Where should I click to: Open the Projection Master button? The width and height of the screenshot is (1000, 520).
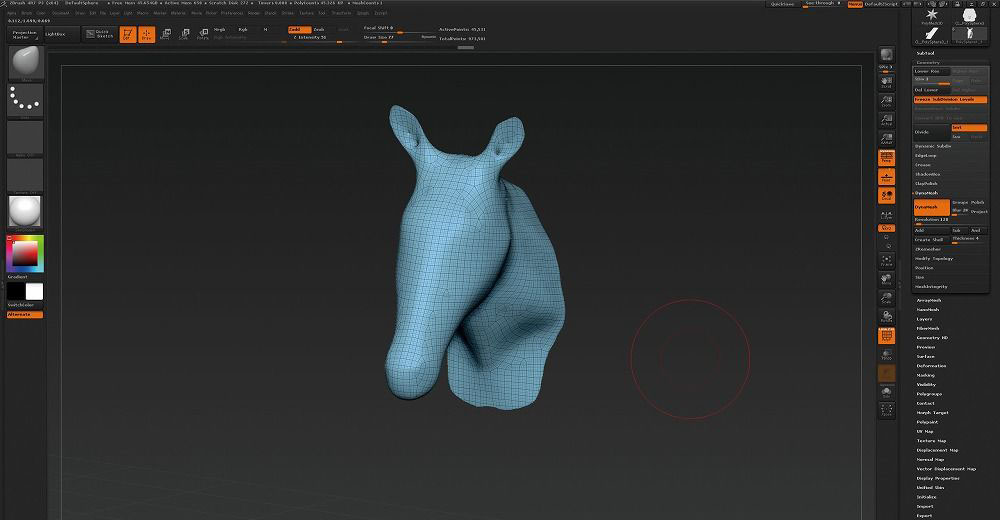(x=25, y=34)
